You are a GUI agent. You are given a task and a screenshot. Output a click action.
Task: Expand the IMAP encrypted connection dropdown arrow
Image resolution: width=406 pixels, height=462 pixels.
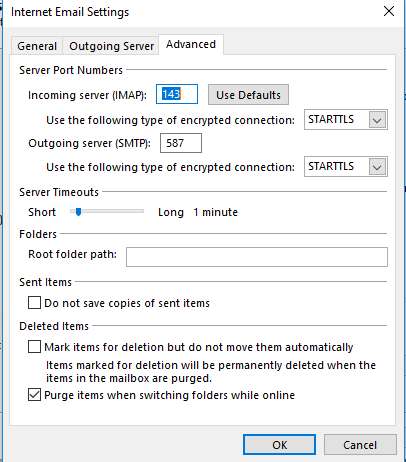tap(377, 120)
